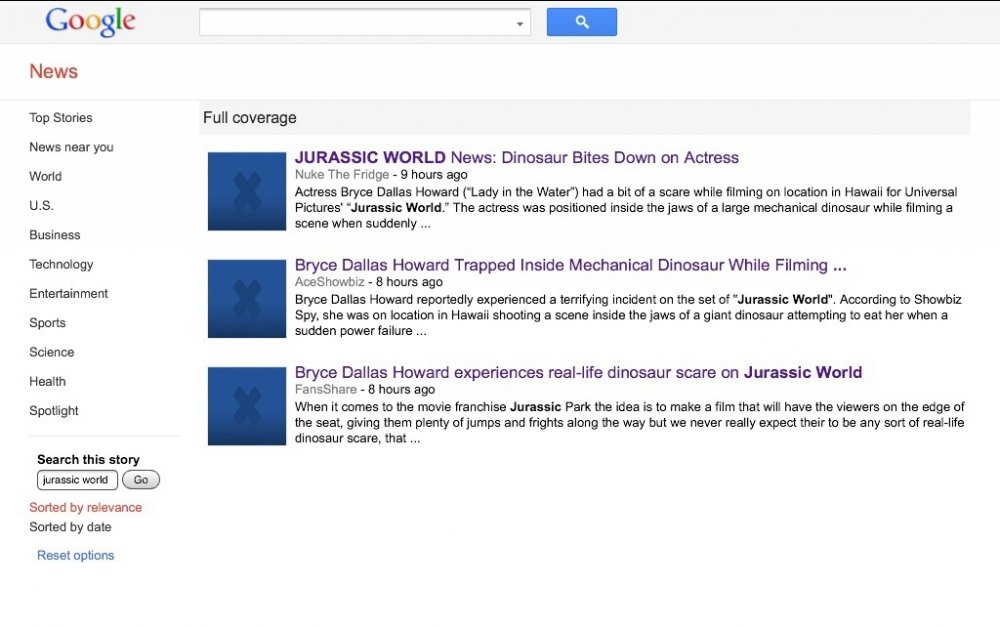Open the FansShare article thumbnail
This screenshot has height=627, width=1000.
point(246,406)
